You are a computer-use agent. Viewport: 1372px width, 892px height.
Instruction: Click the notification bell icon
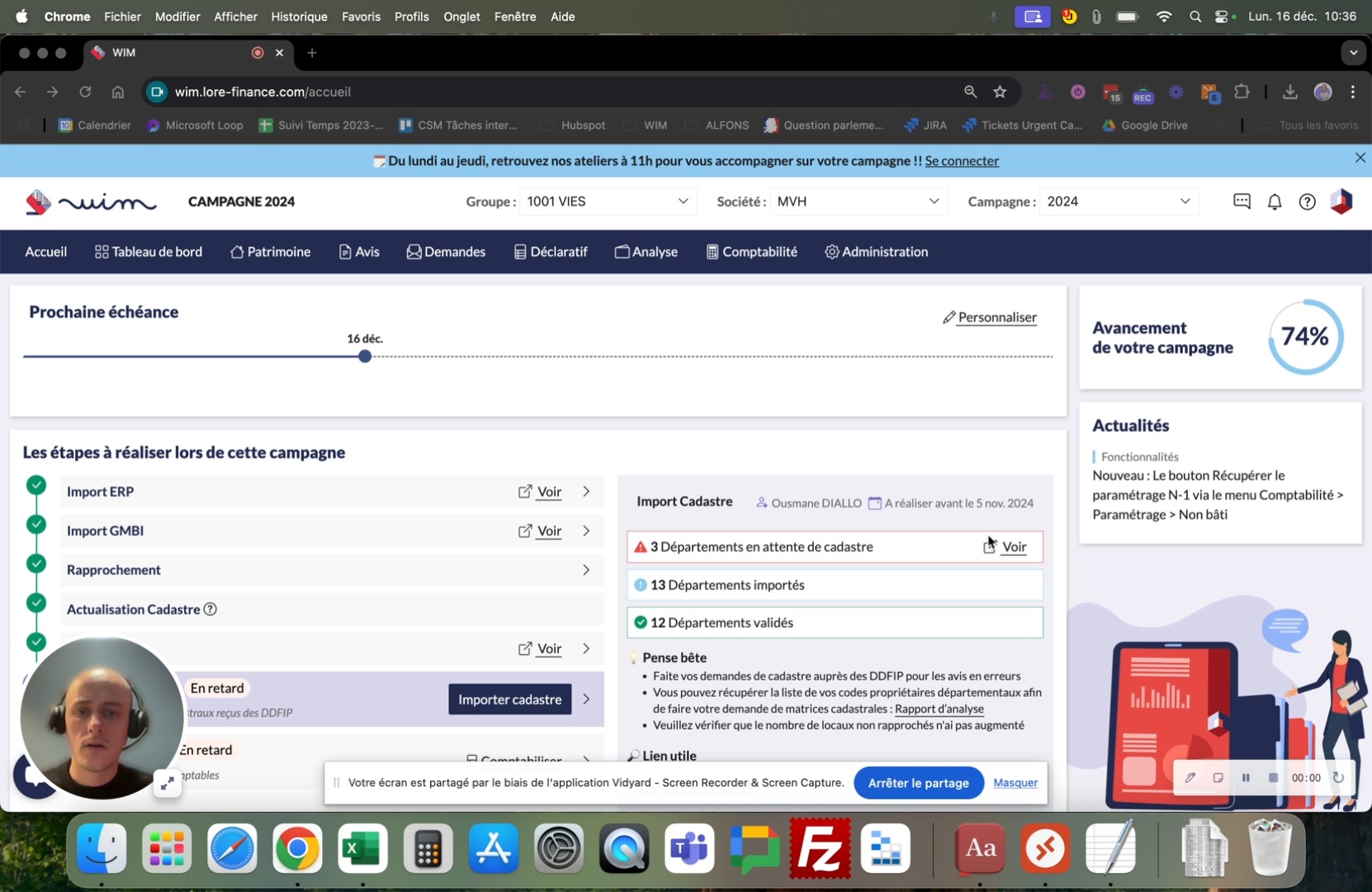(x=1274, y=202)
